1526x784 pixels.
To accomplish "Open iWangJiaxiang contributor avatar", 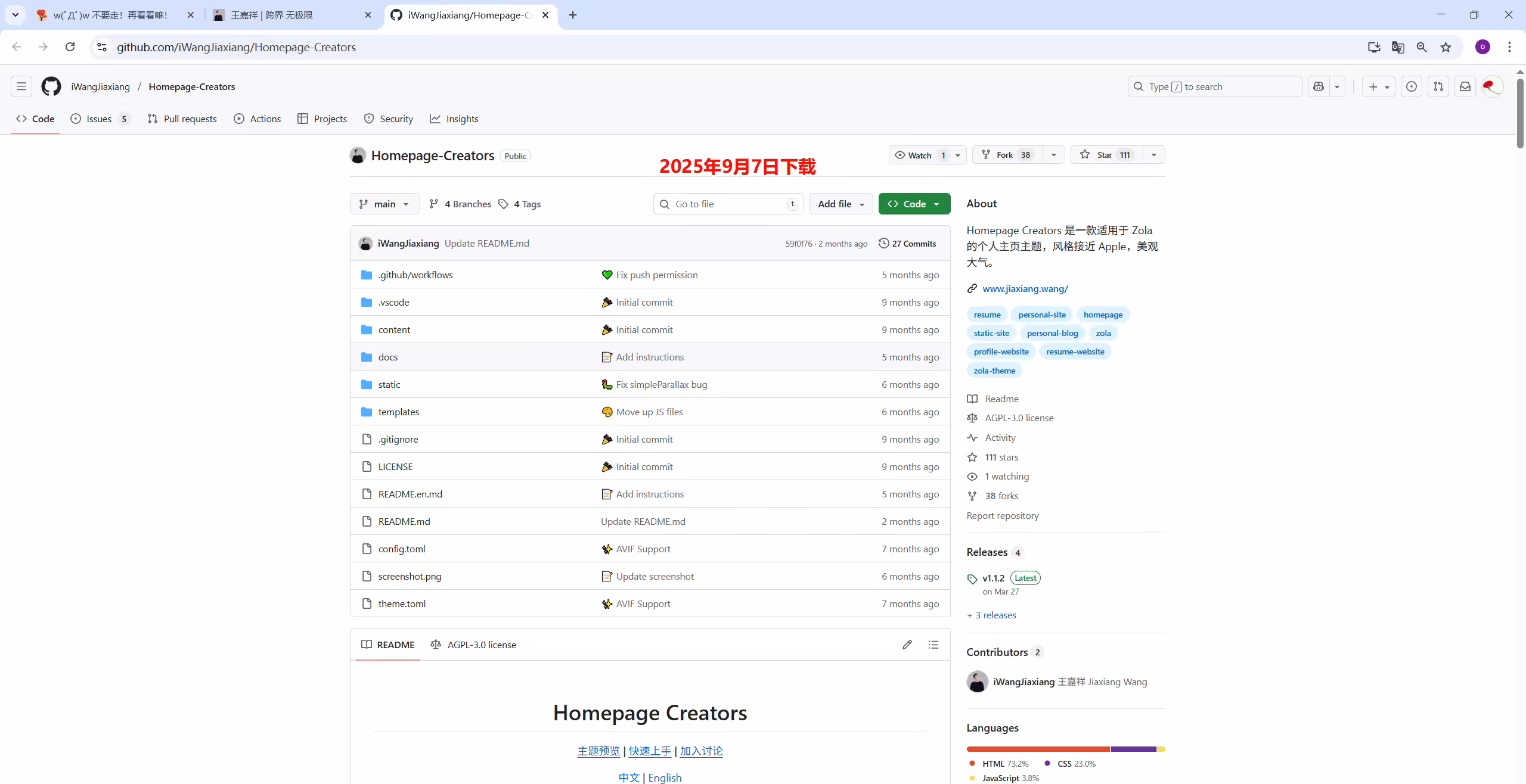I will pos(977,682).
